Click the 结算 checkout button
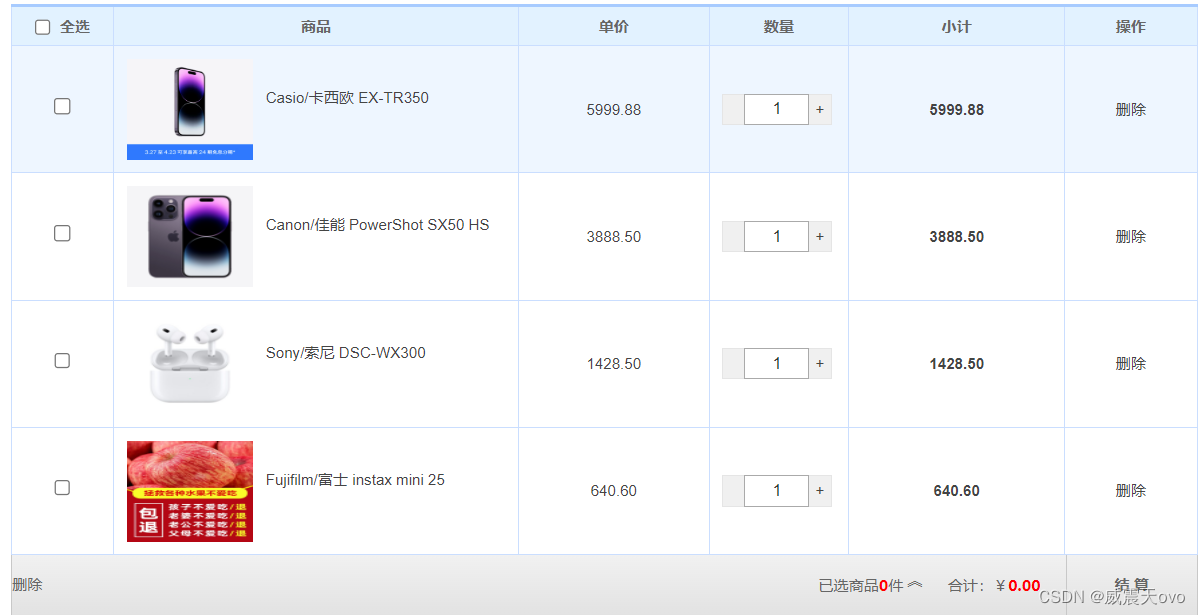Image resolution: width=1200 pixels, height=615 pixels. (1132, 585)
